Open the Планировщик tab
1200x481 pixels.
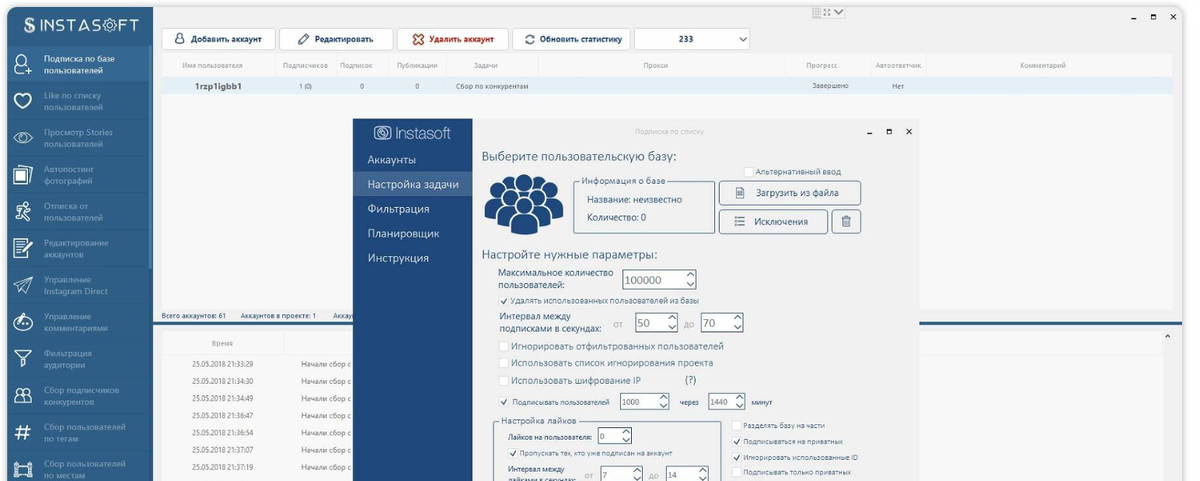(x=403, y=233)
